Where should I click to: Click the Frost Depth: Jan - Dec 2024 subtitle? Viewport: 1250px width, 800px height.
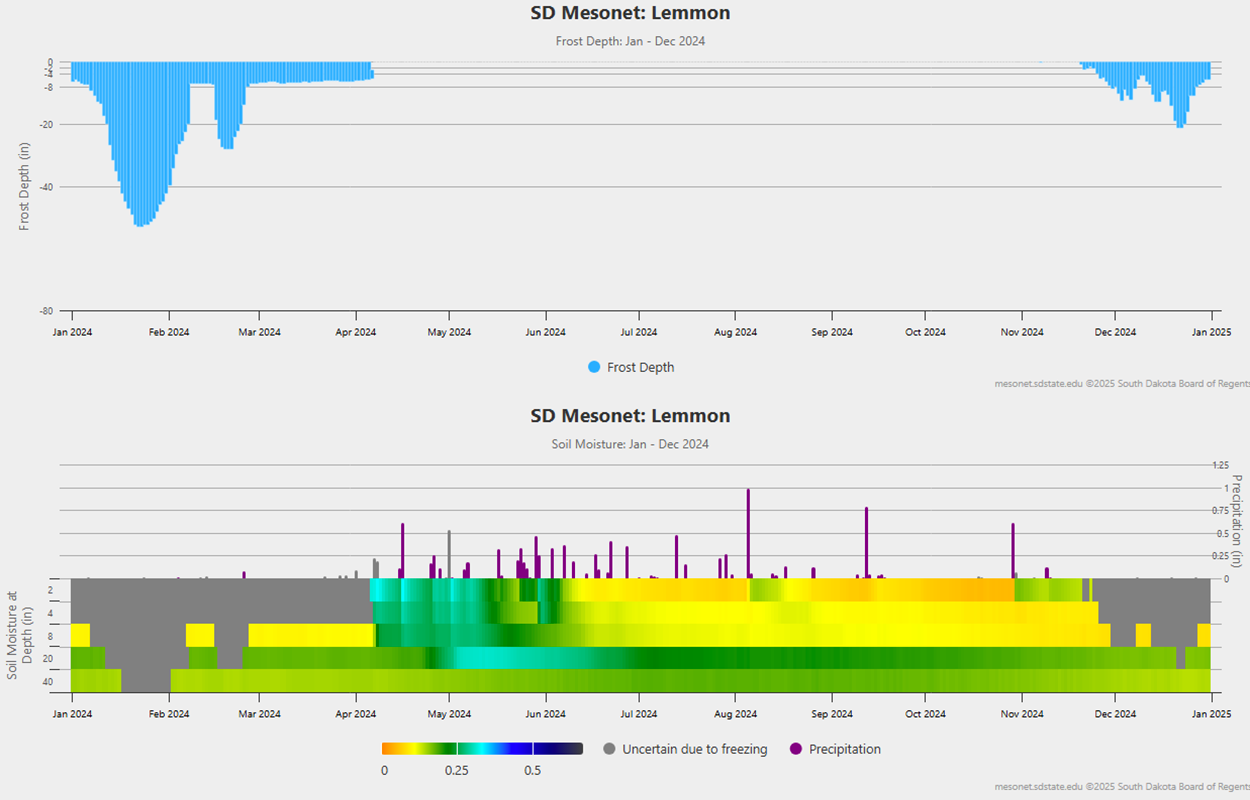631,41
